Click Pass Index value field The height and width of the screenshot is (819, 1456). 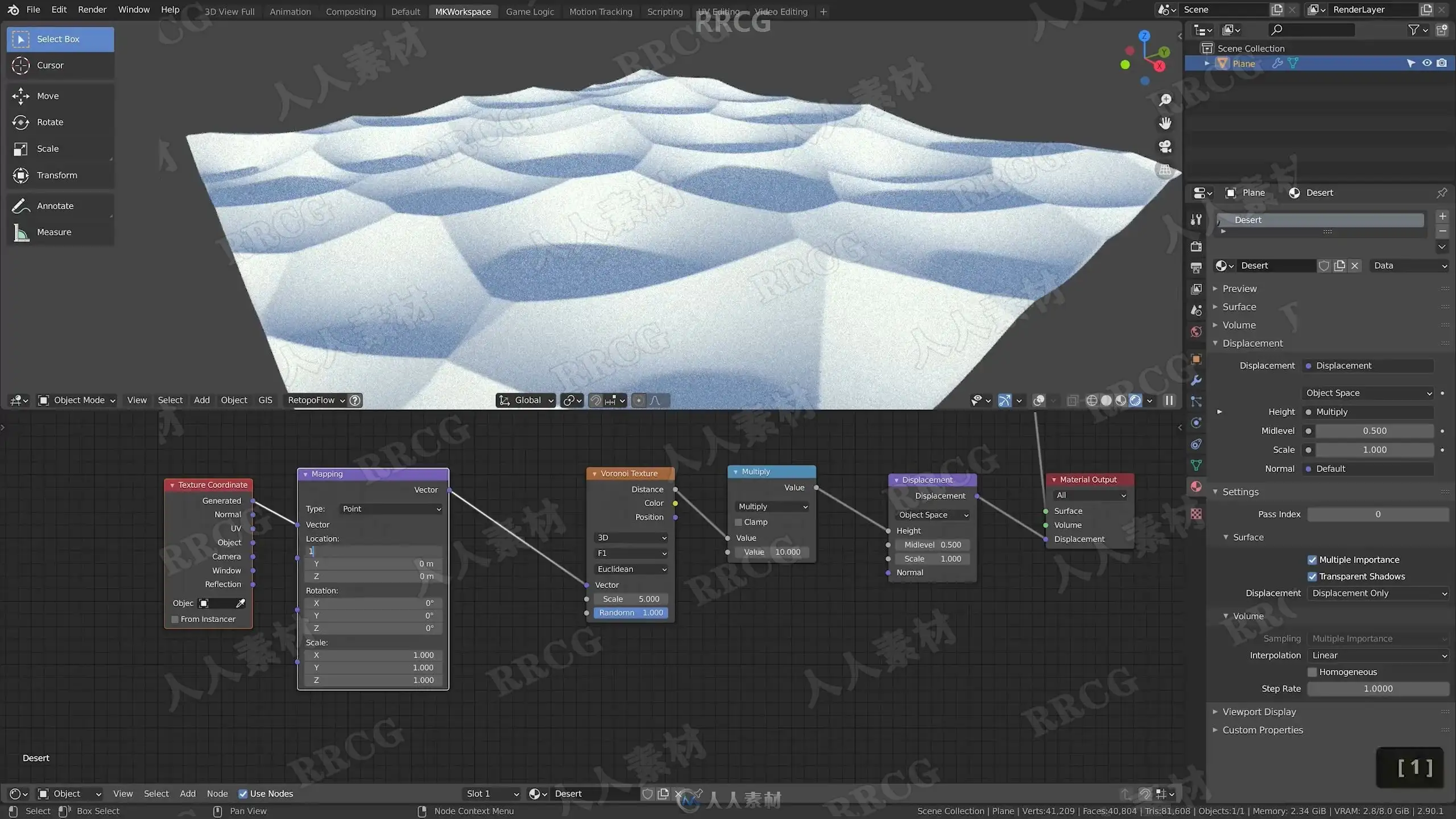coord(1378,514)
